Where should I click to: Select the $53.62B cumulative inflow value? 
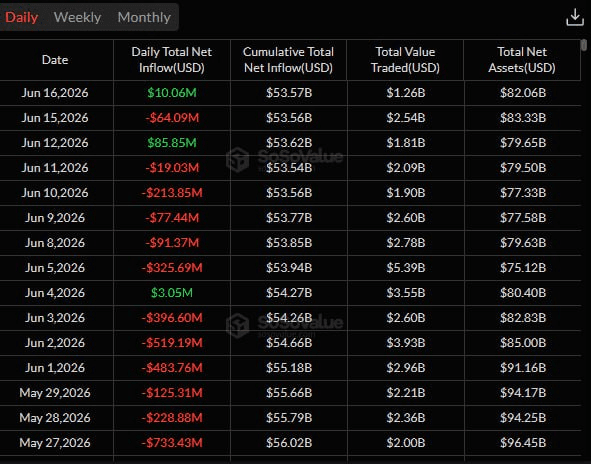click(x=289, y=142)
